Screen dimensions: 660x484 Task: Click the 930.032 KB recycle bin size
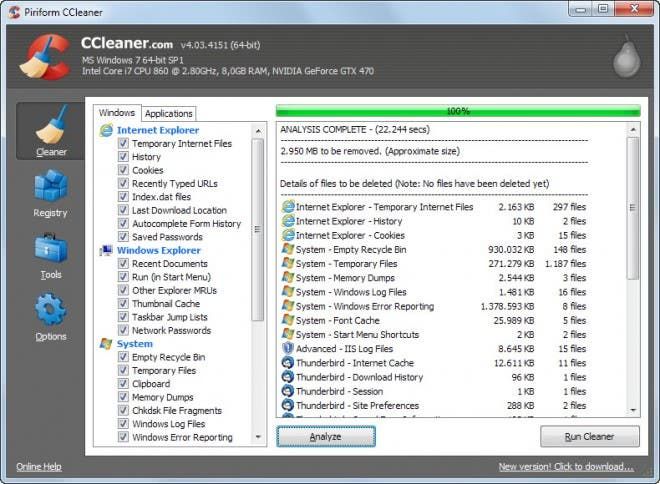pyautogui.click(x=511, y=250)
